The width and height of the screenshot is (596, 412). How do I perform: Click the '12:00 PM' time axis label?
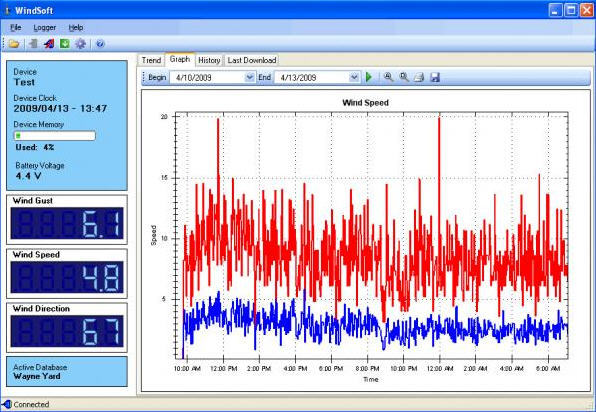click(x=224, y=369)
